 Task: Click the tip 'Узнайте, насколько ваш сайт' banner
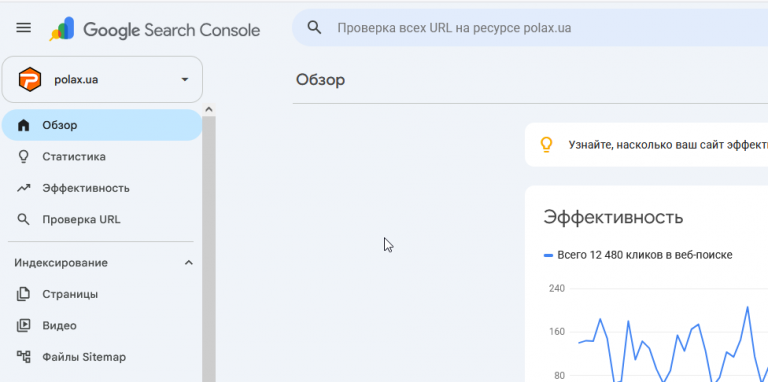pos(646,145)
